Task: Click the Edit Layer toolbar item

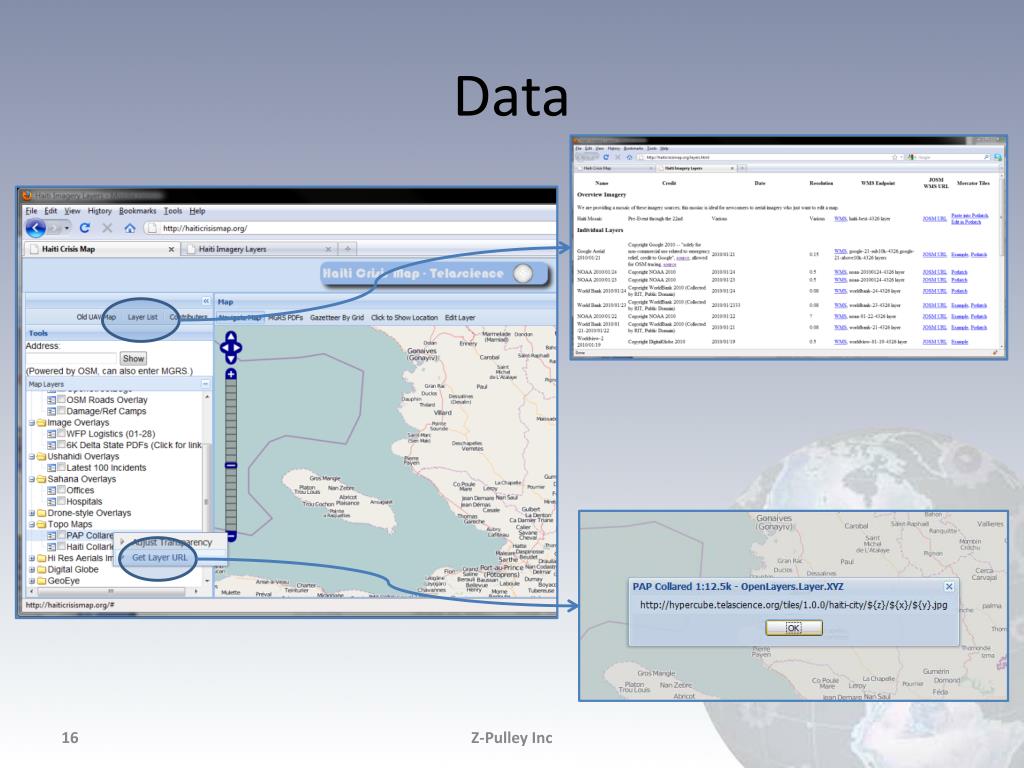Action: pos(460,317)
